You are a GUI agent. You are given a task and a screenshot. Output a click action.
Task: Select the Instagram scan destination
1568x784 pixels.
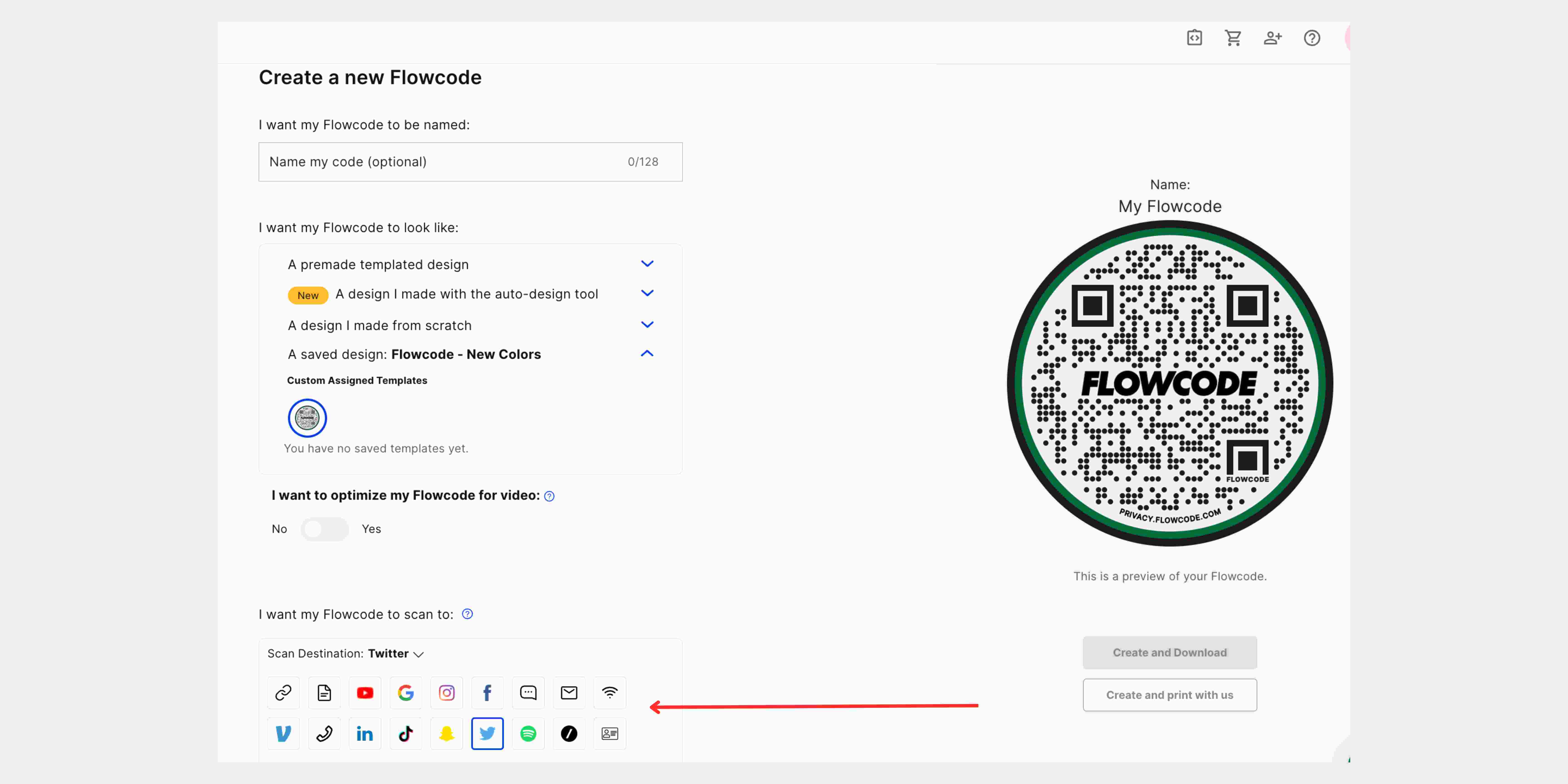[446, 693]
